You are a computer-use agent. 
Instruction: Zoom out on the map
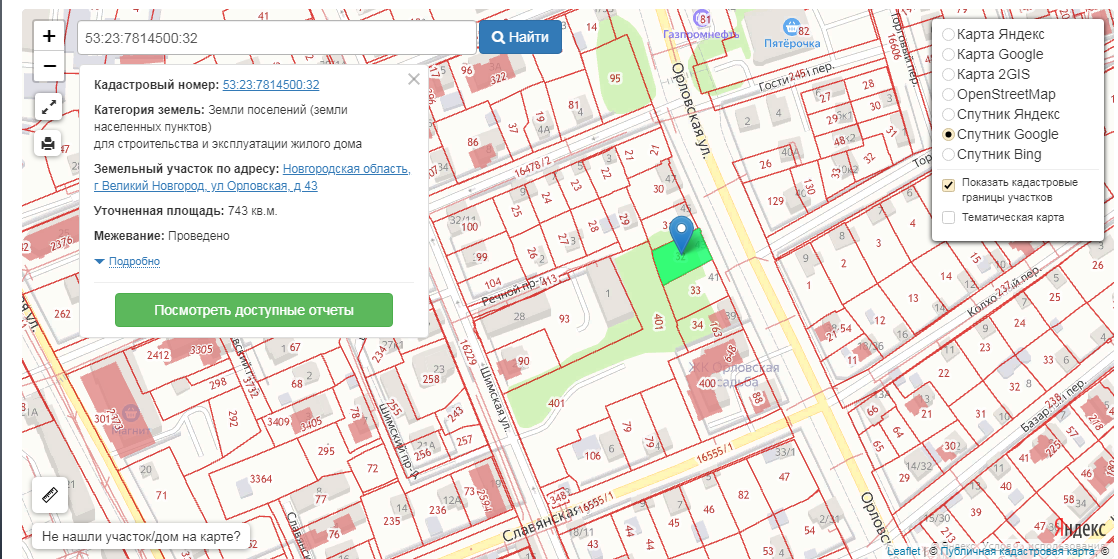click(49, 67)
